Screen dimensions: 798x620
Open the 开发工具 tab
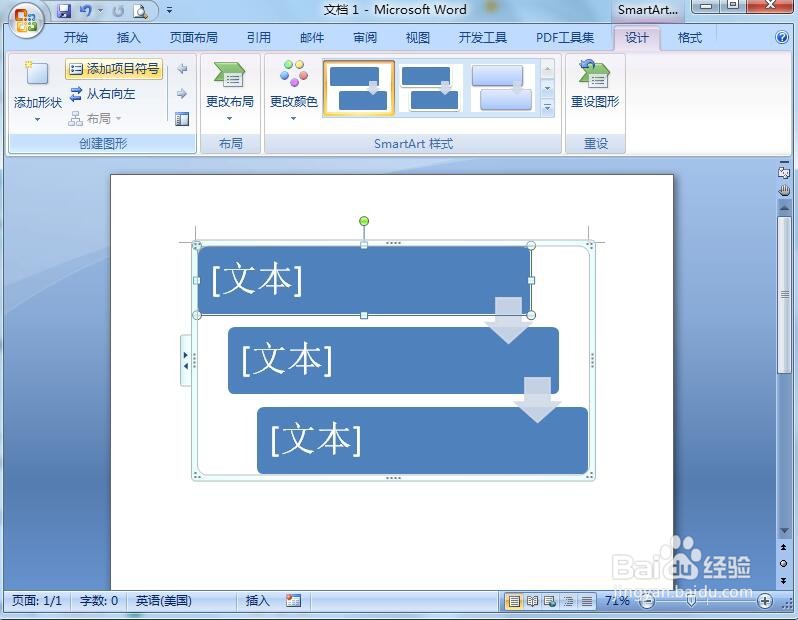click(482, 38)
